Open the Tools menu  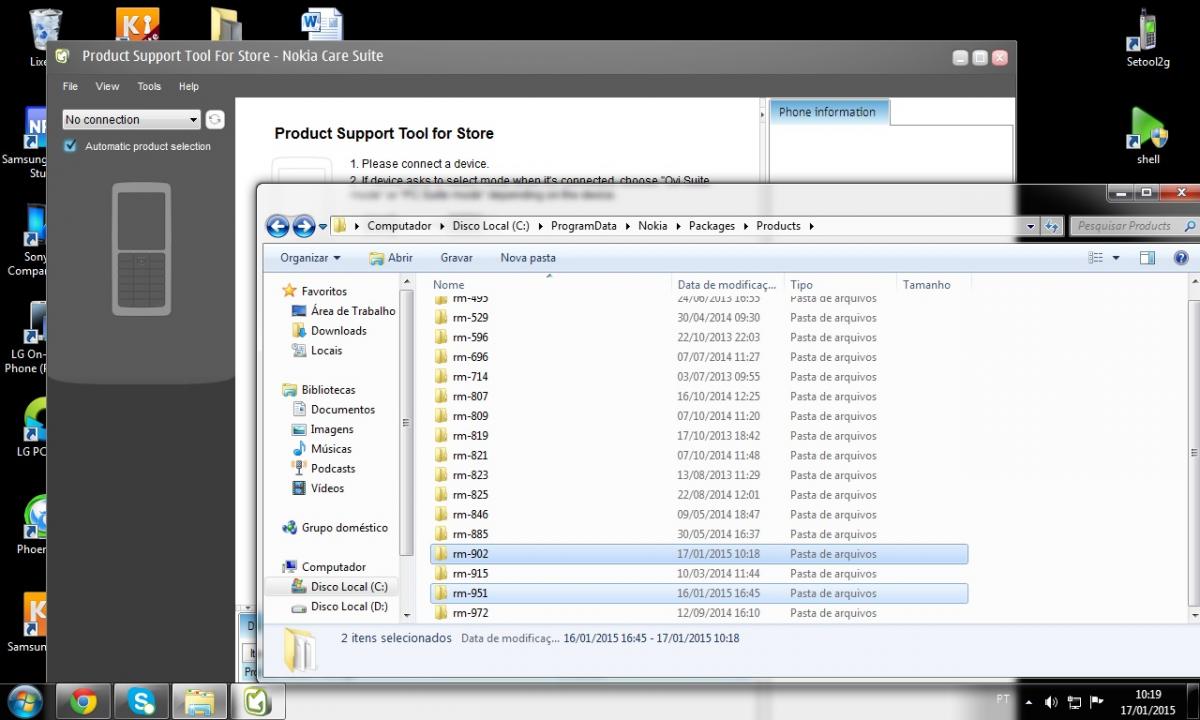149,87
